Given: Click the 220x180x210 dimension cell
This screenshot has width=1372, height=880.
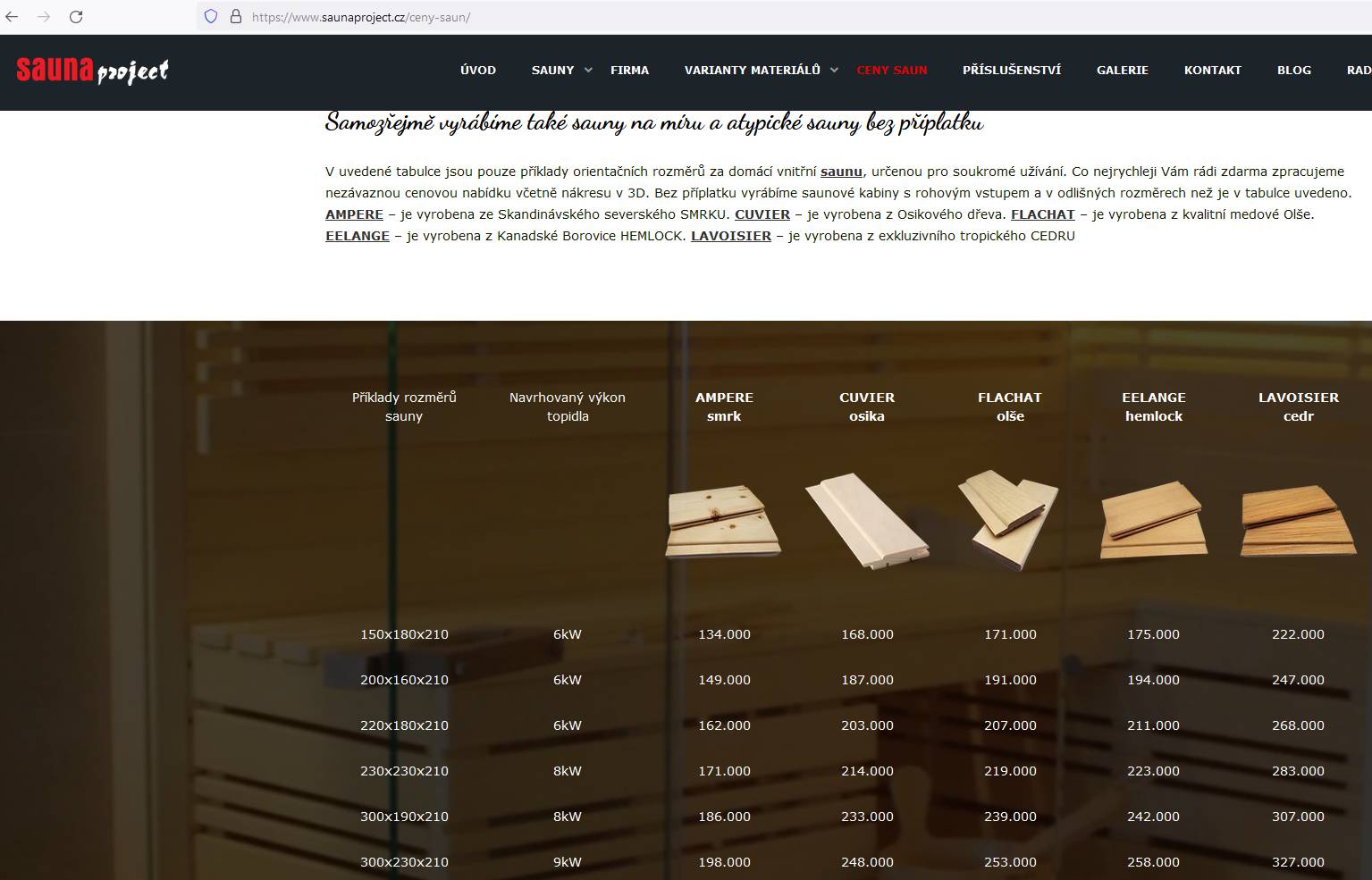Looking at the screenshot, I should (x=404, y=725).
